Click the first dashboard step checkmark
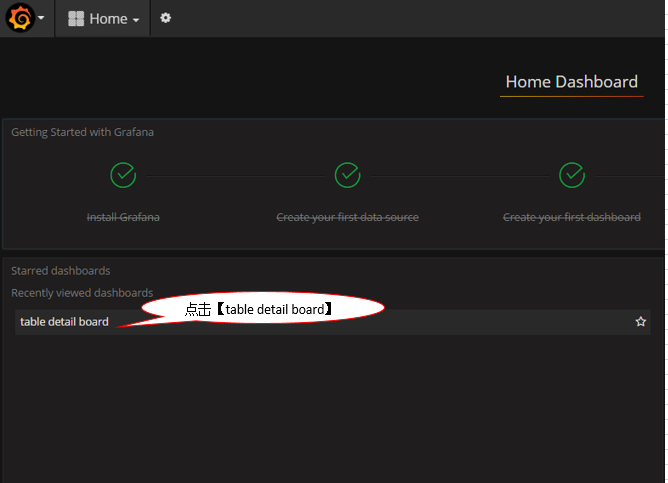The image size is (668, 483). tap(572, 175)
